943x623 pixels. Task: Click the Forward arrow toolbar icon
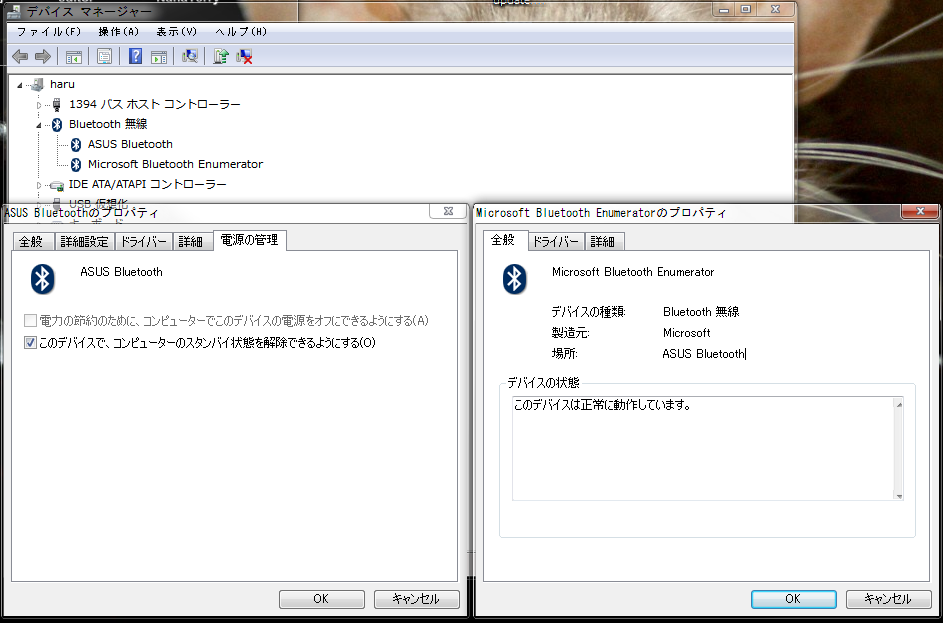[x=42, y=57]
